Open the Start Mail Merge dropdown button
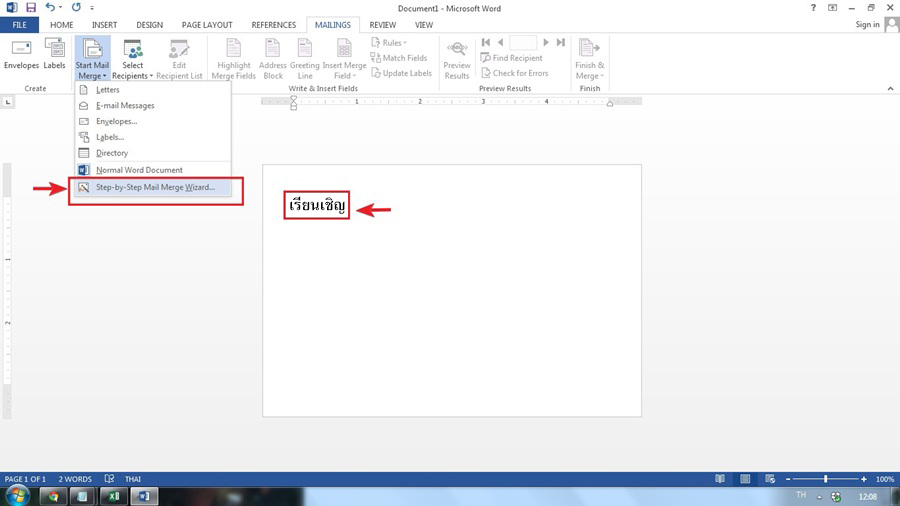Image resolution: width=900 pixels, height=506 pixels. point(92,59)
